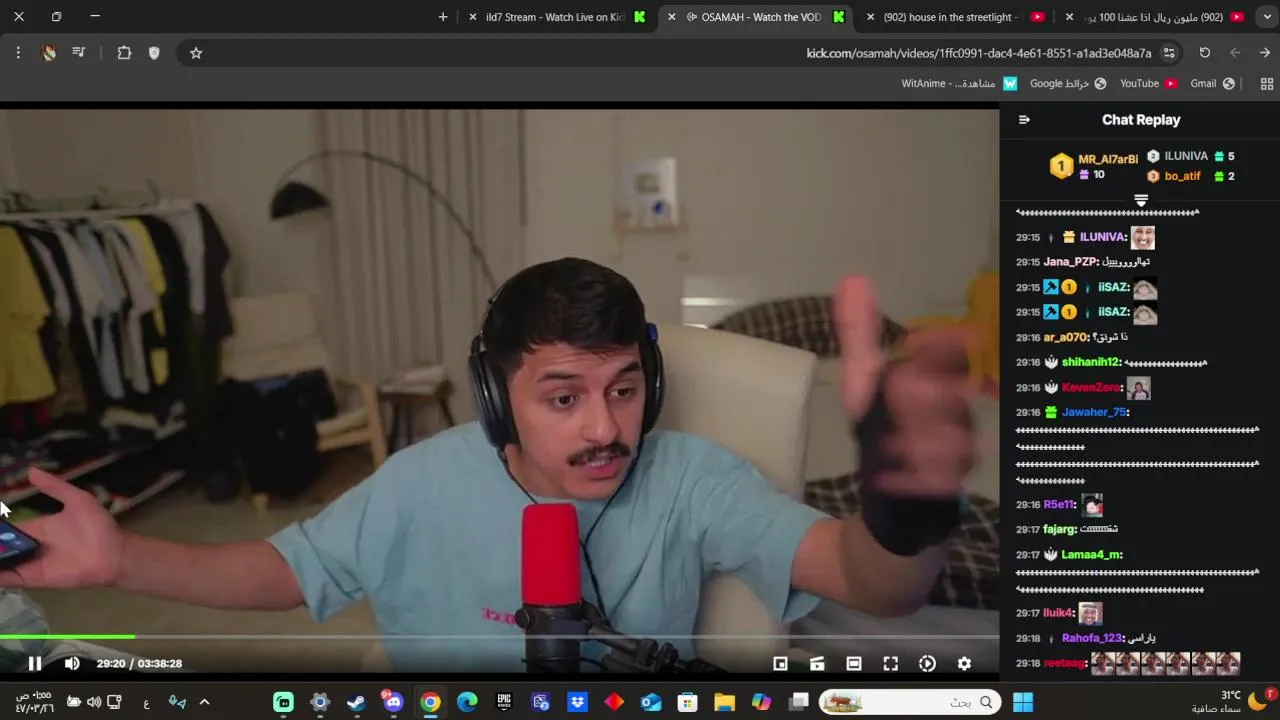Open the Google Maps bookmark

click(1068, 84)
